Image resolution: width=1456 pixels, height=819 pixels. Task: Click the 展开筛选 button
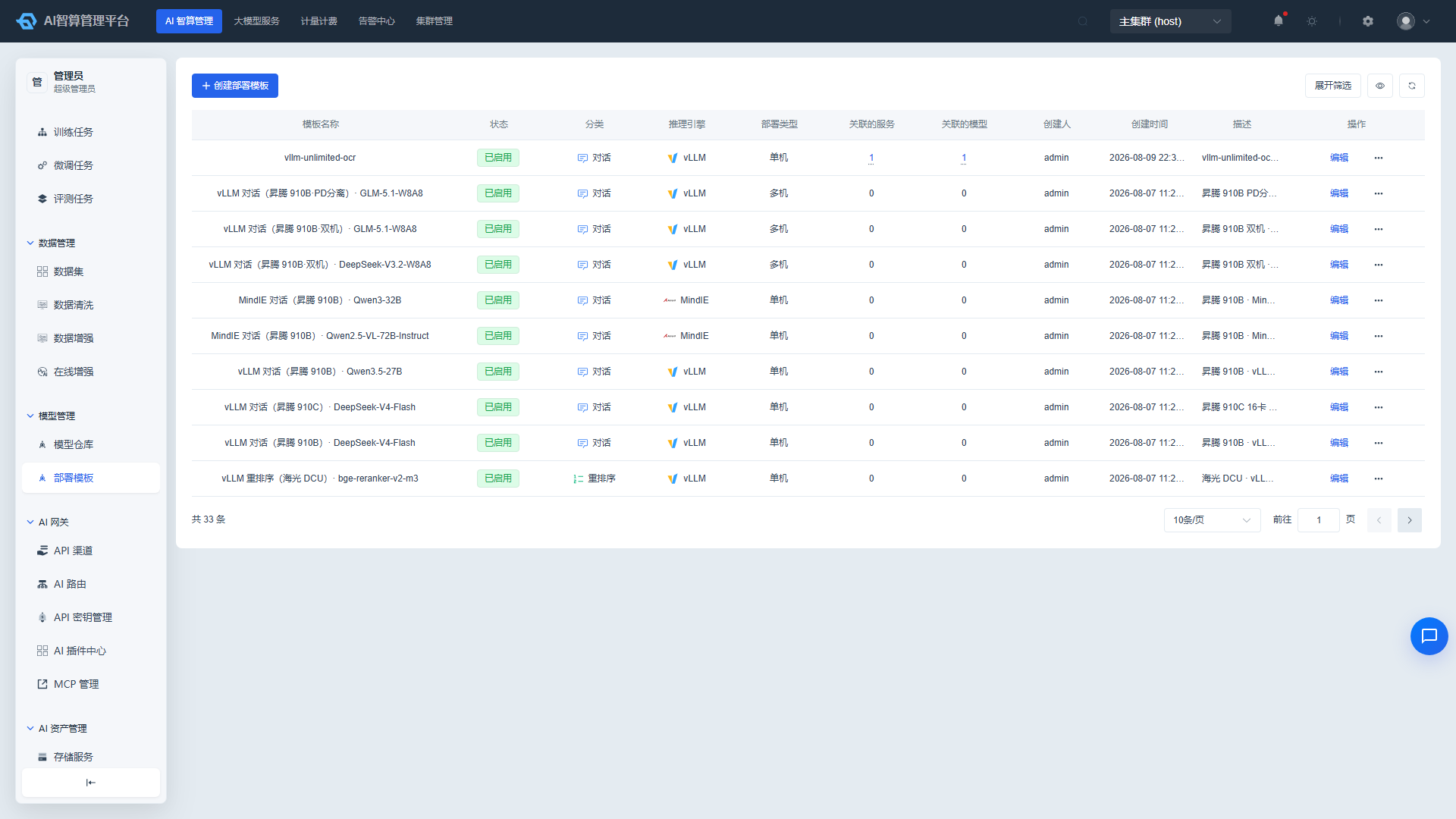[x=1333, y=86]
